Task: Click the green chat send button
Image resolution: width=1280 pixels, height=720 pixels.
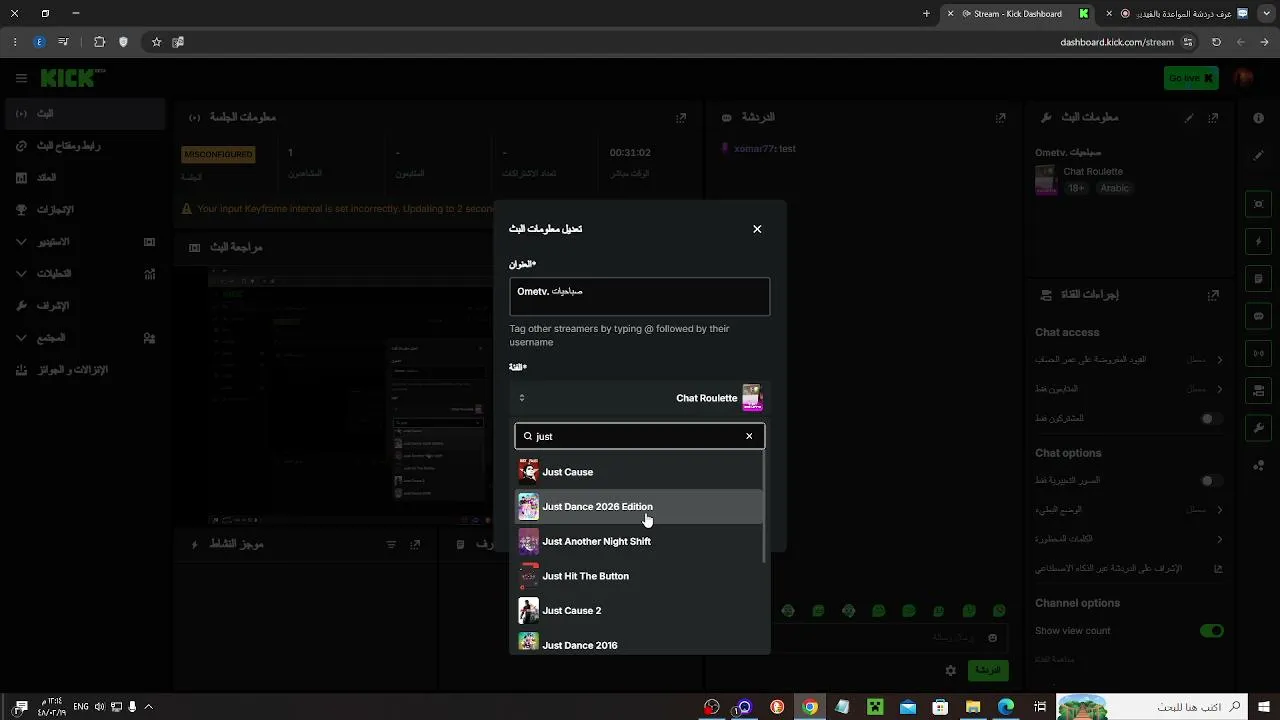Action: 988,670
